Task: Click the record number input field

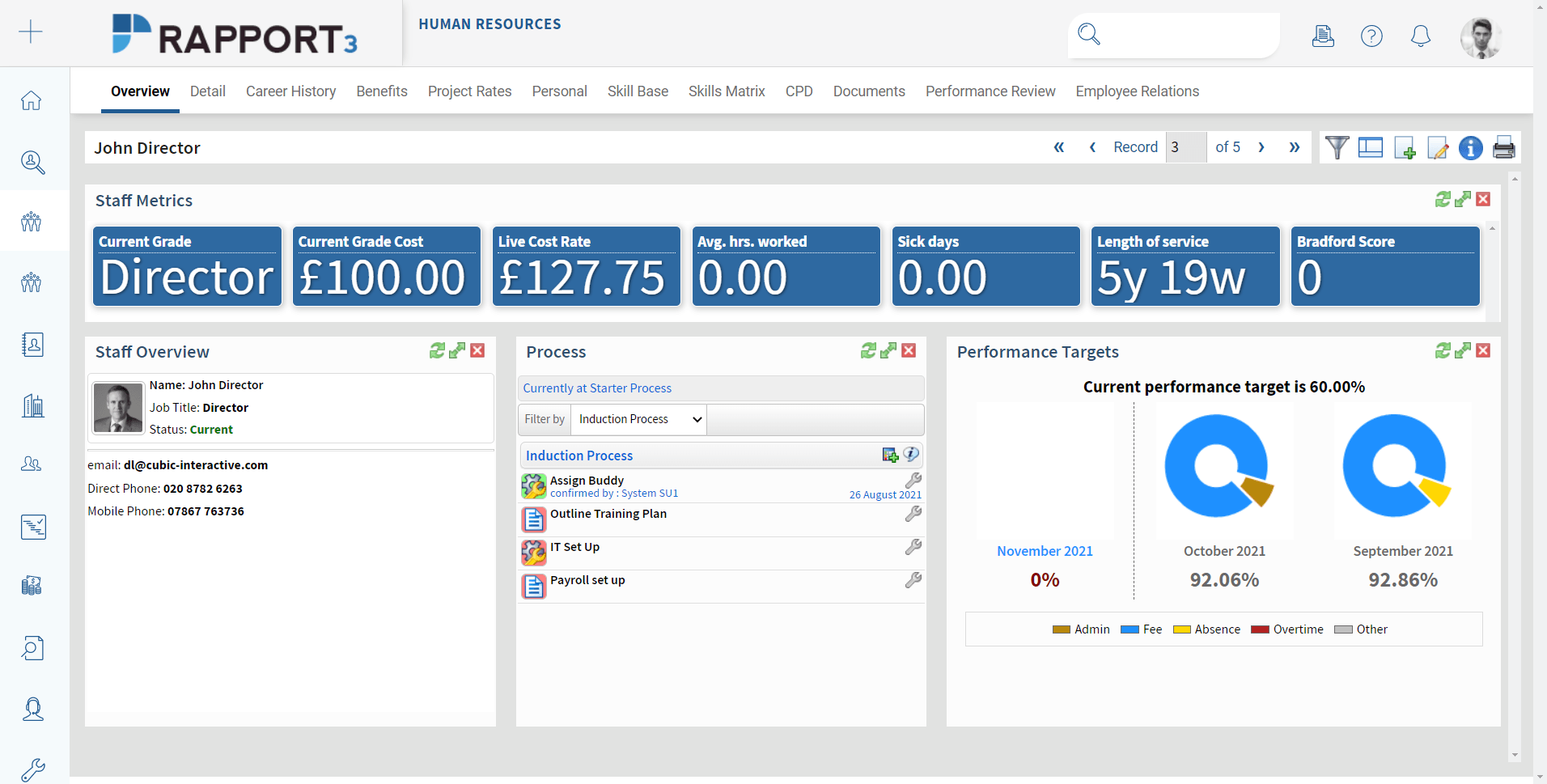Action: pos(1186,147)
